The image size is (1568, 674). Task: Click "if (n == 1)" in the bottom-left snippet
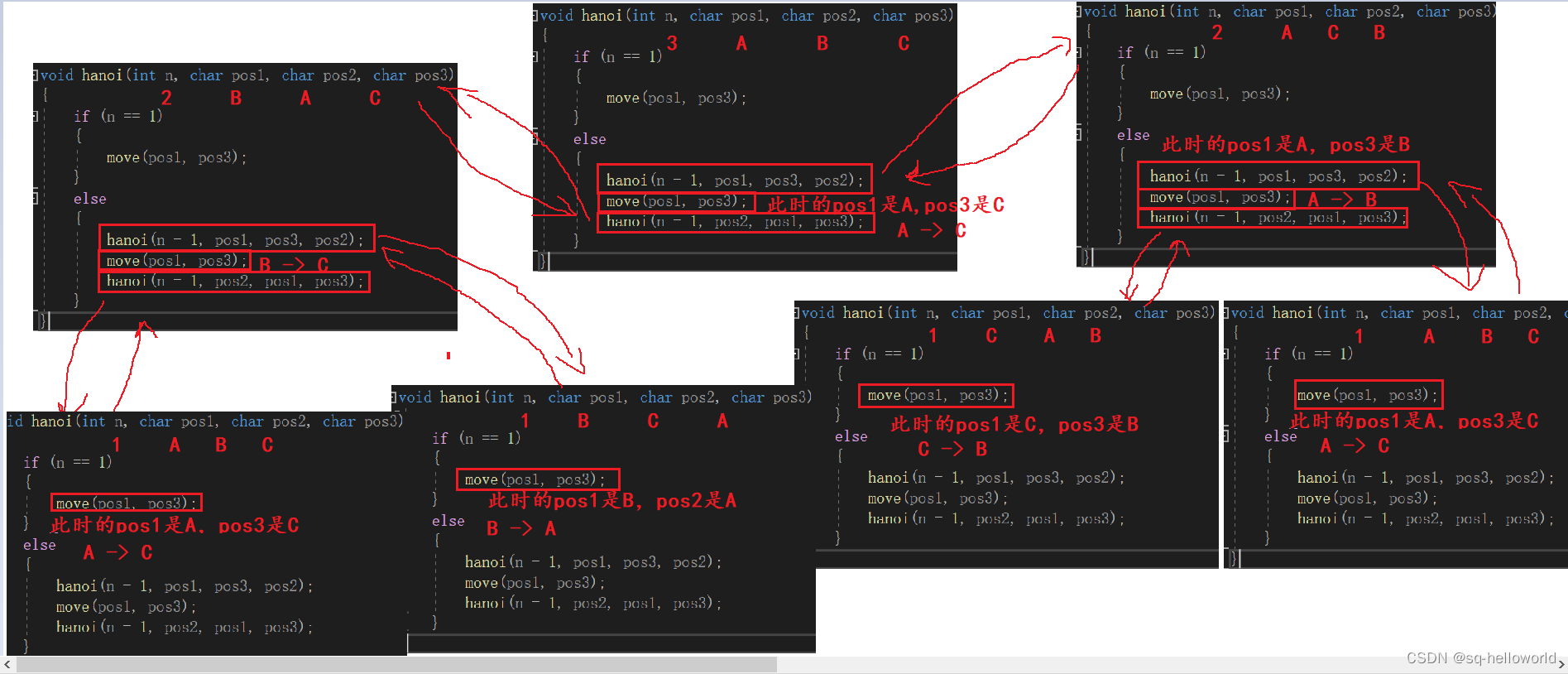coord(68,462)
